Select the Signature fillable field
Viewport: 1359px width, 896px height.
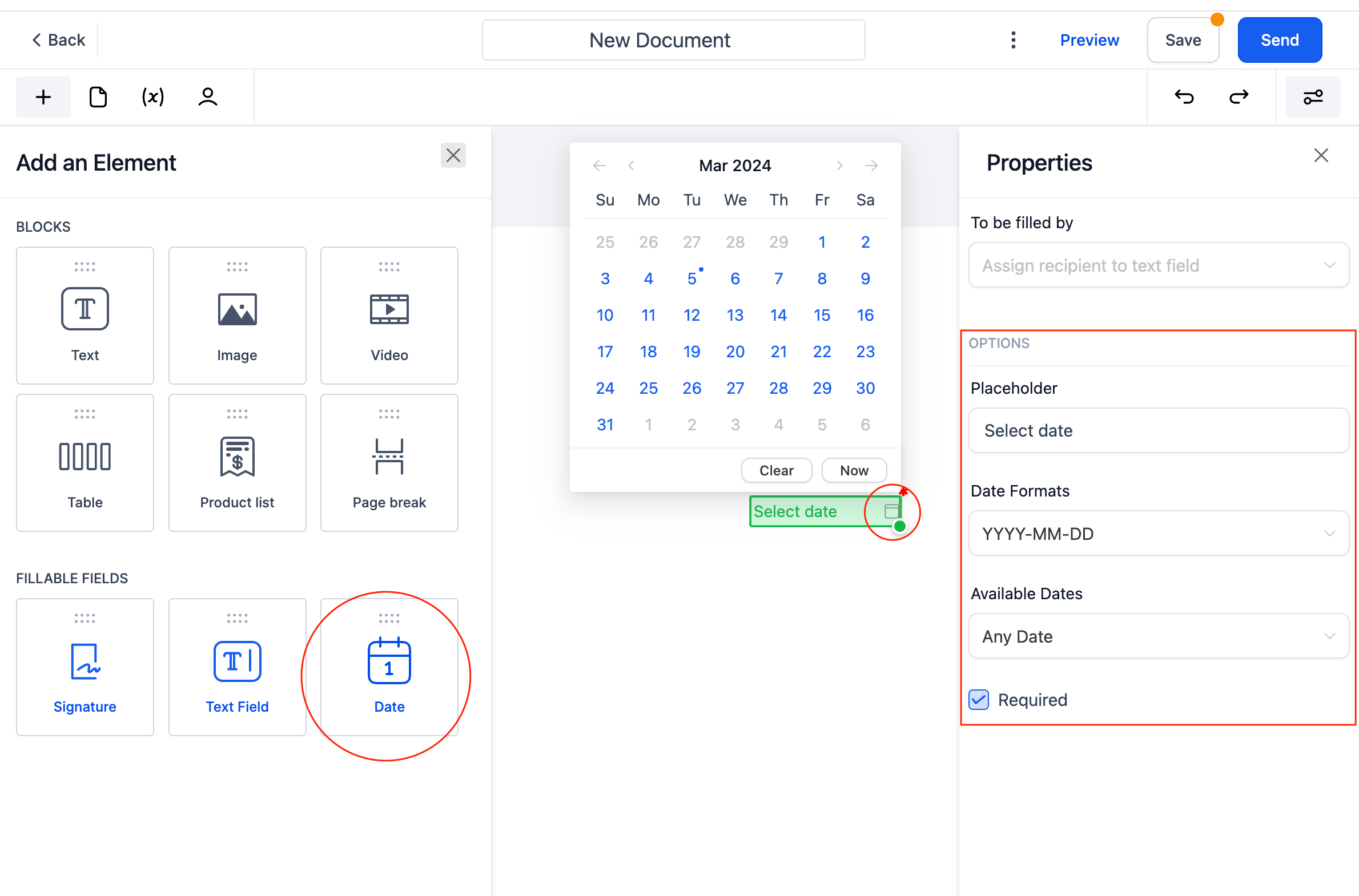(x=85, y=667)
